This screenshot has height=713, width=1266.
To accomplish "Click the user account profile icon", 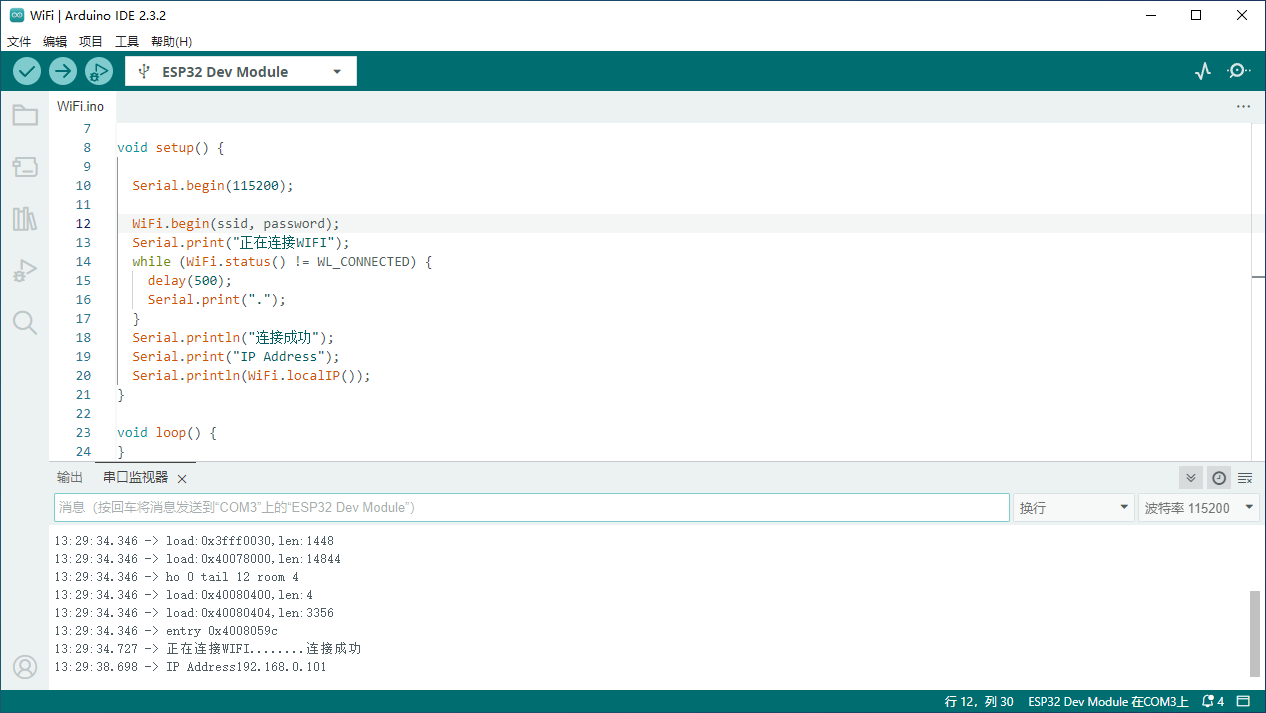I will 25,667.
